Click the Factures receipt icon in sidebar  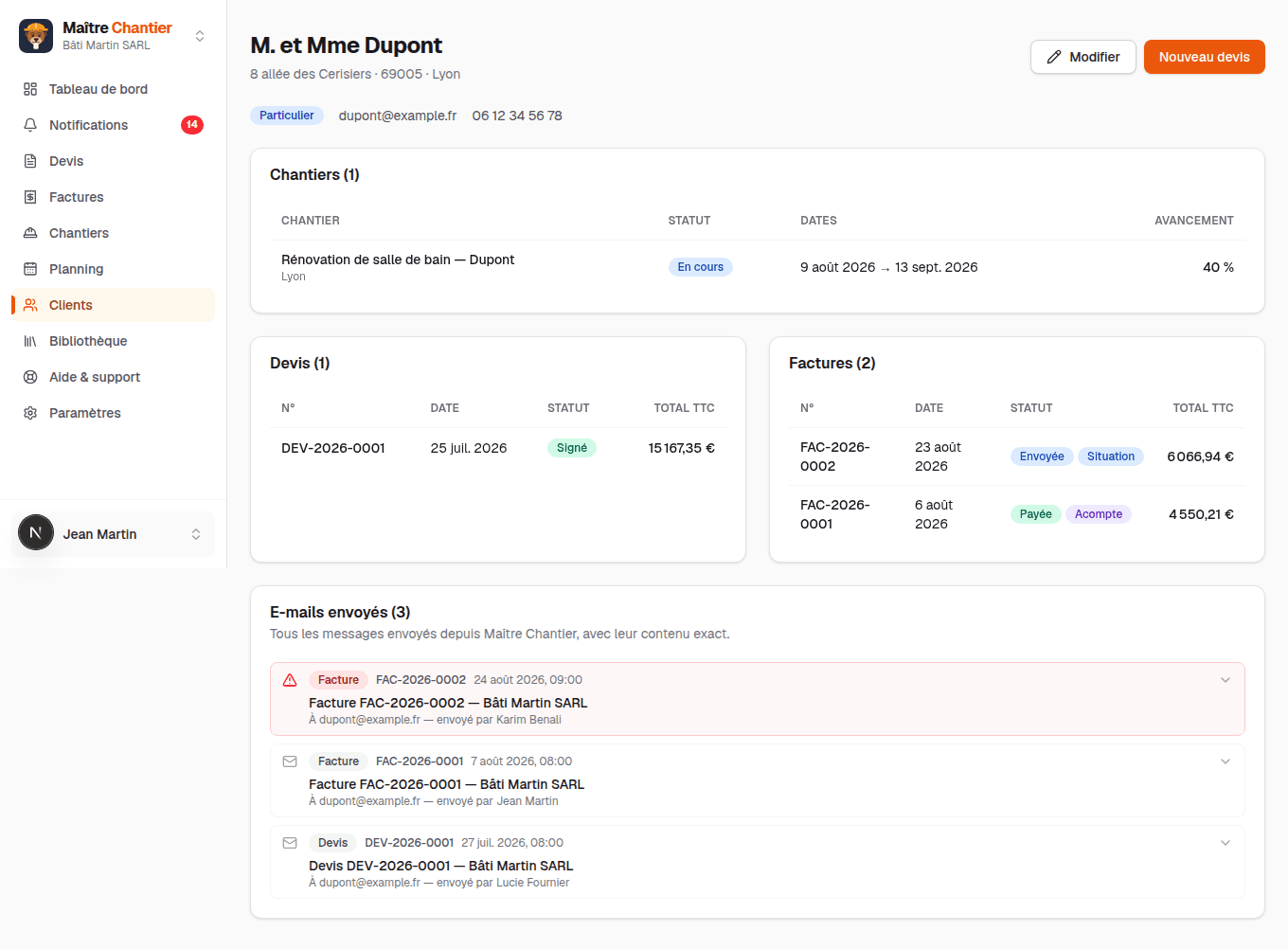[x=30, y=197]
